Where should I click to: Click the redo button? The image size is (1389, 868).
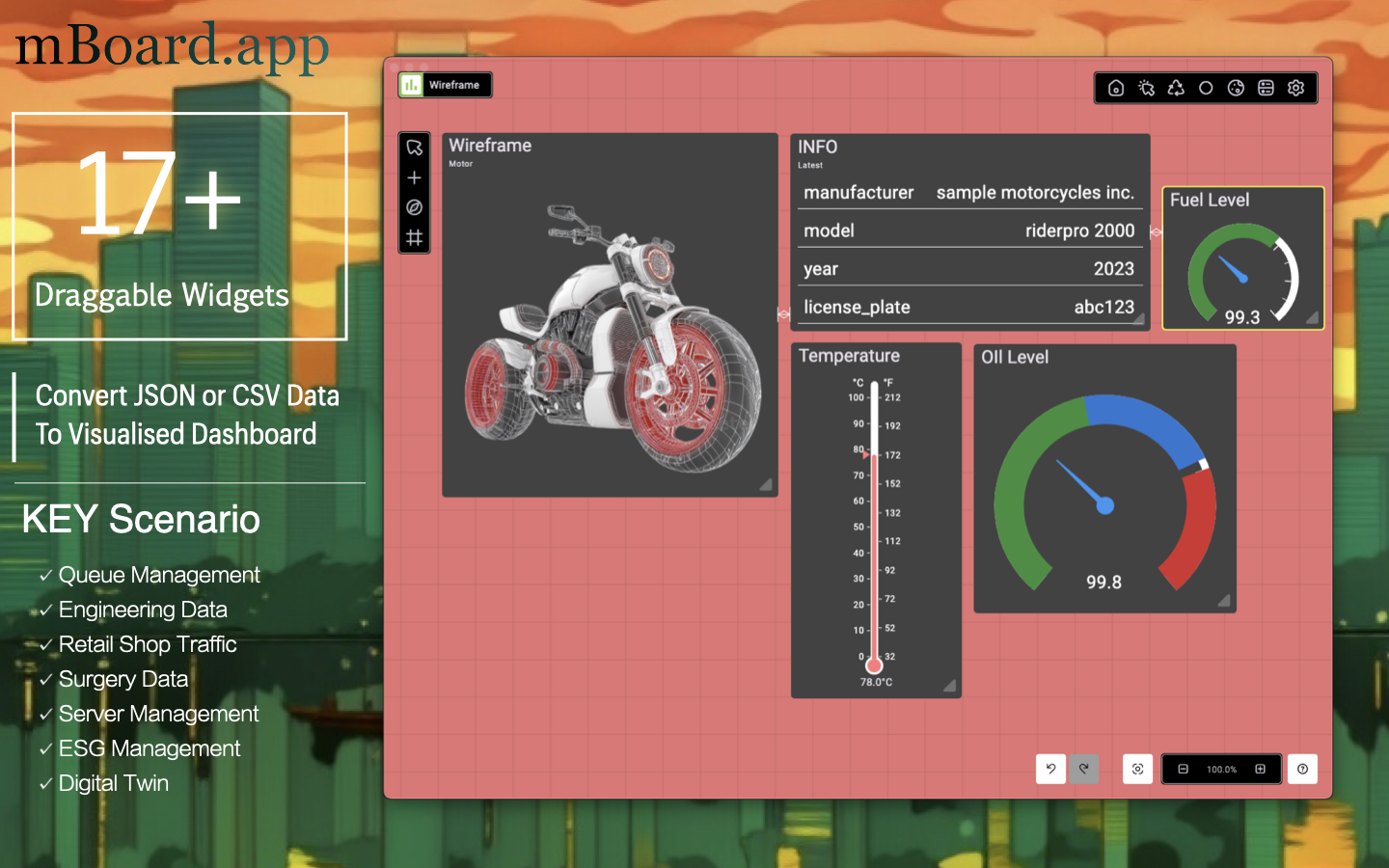click(x=1083, y=769)
